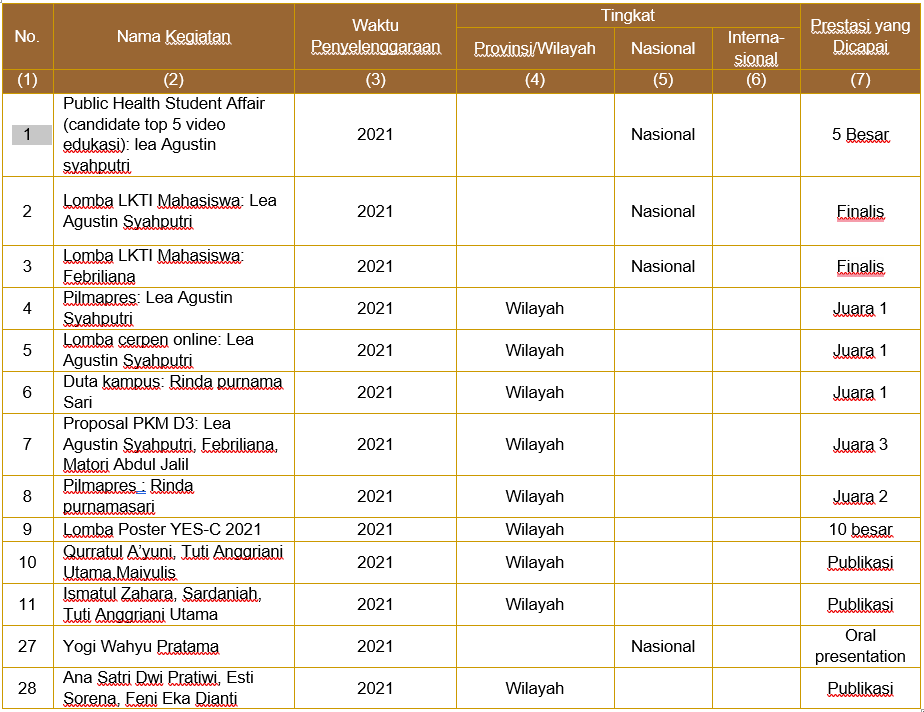The width and height of the screenshot is (924, 712).
Task: Click the "Waktu Penyelenggaraan" header cell
Action: click(375, 36)
